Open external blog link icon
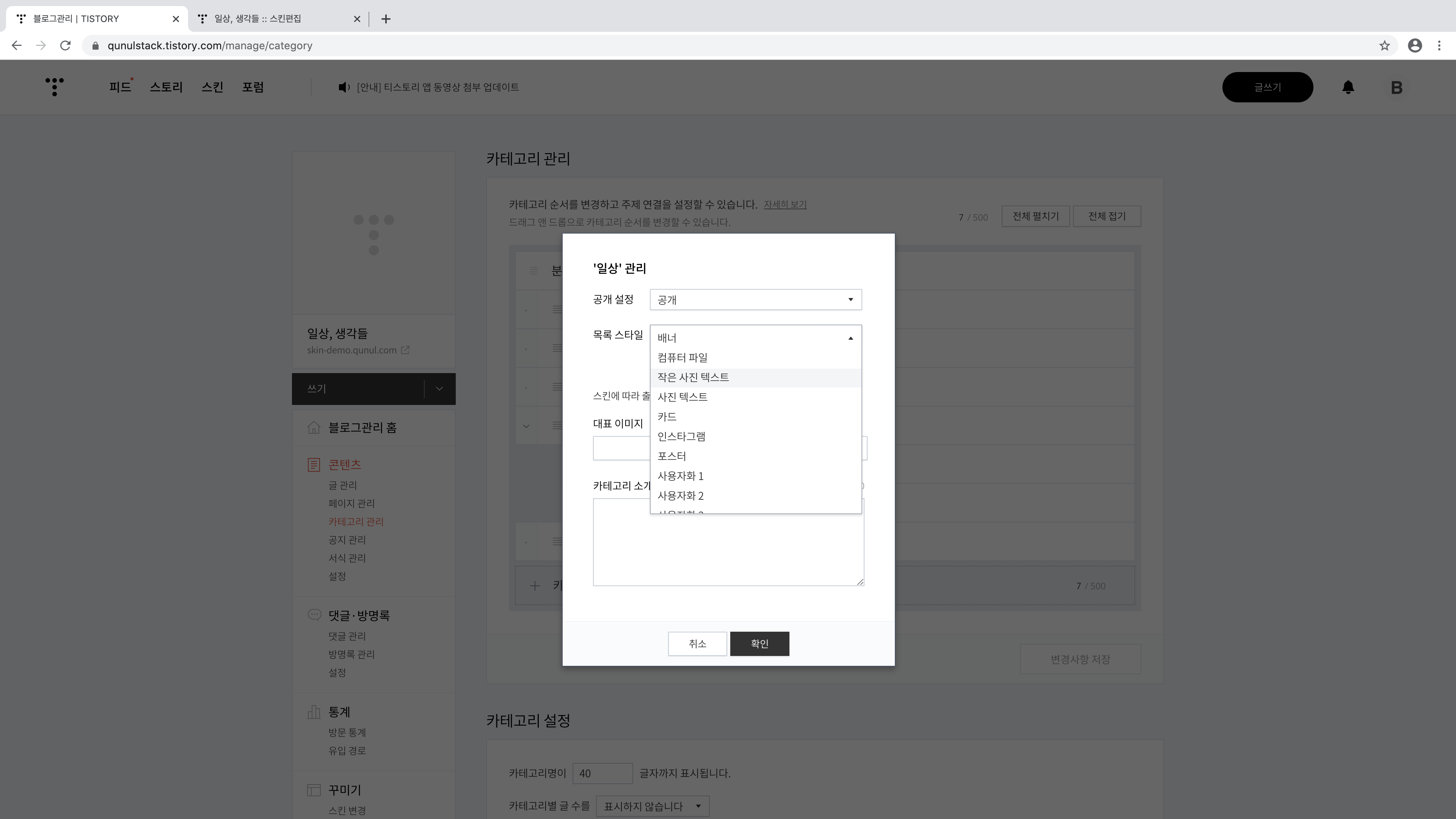 click(405, 350)
